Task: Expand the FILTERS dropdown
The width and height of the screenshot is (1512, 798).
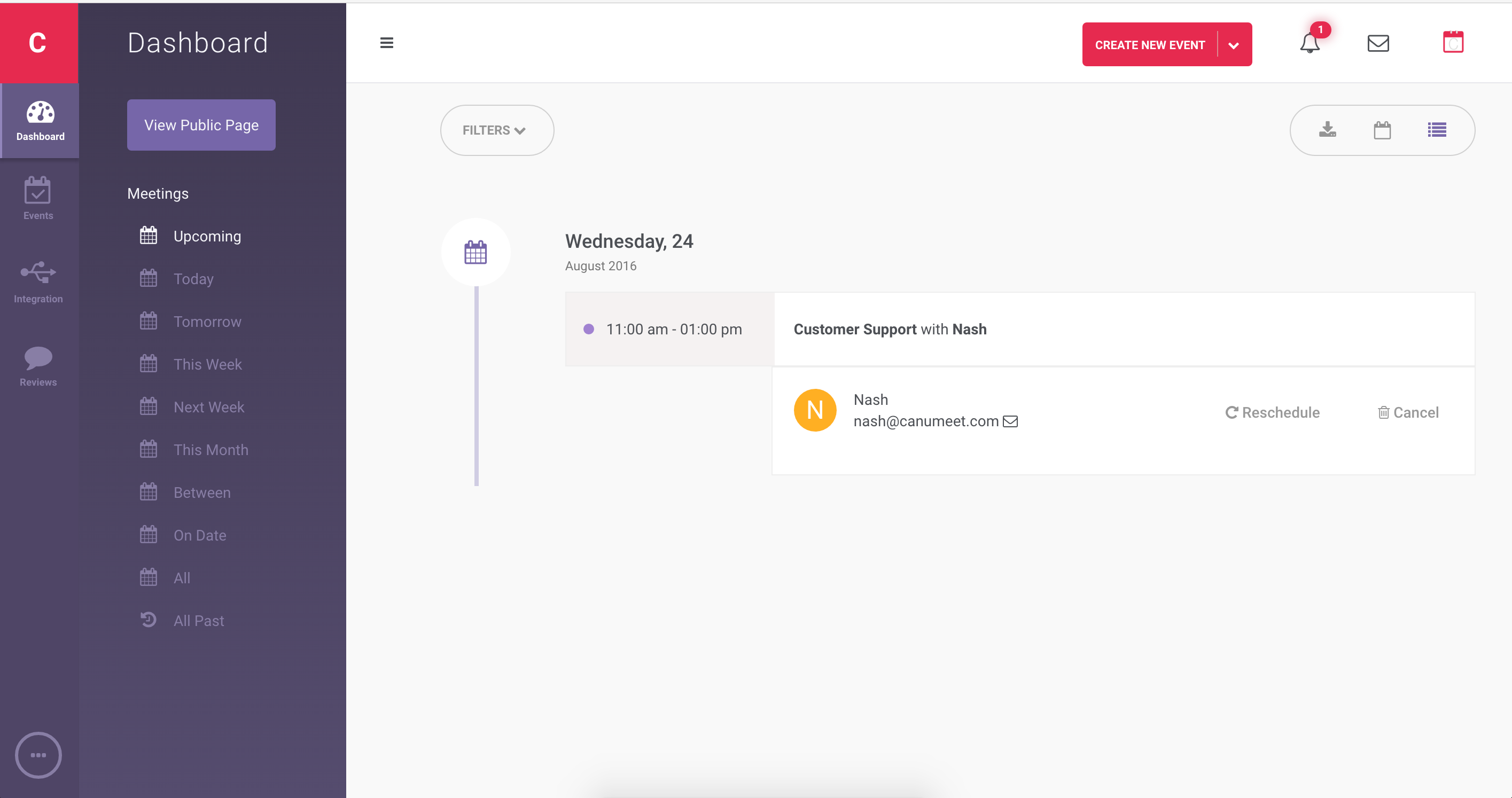Action: coord(496,130)
